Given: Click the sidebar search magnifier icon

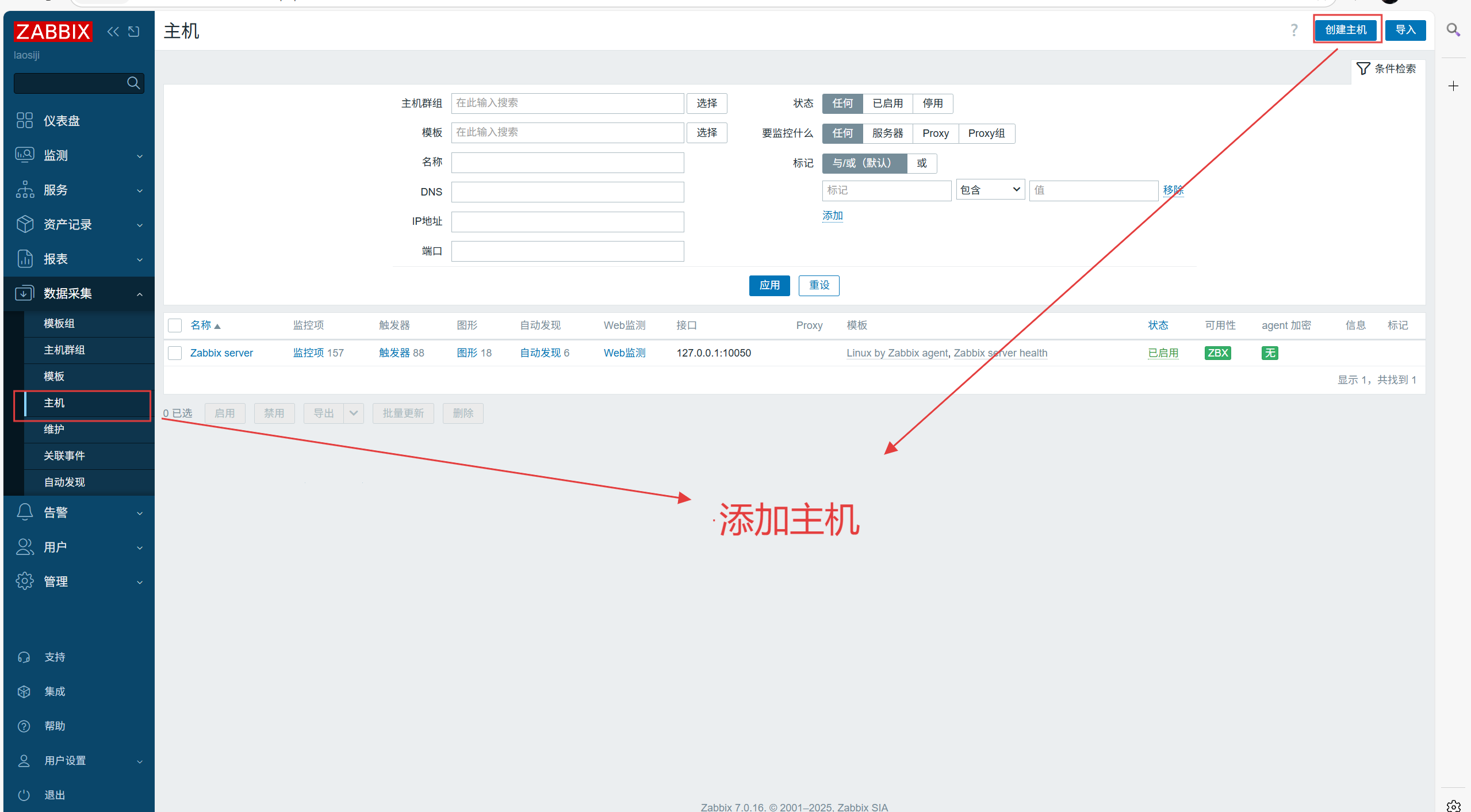Looking at the screenshot, I should [x=133, y=83].
